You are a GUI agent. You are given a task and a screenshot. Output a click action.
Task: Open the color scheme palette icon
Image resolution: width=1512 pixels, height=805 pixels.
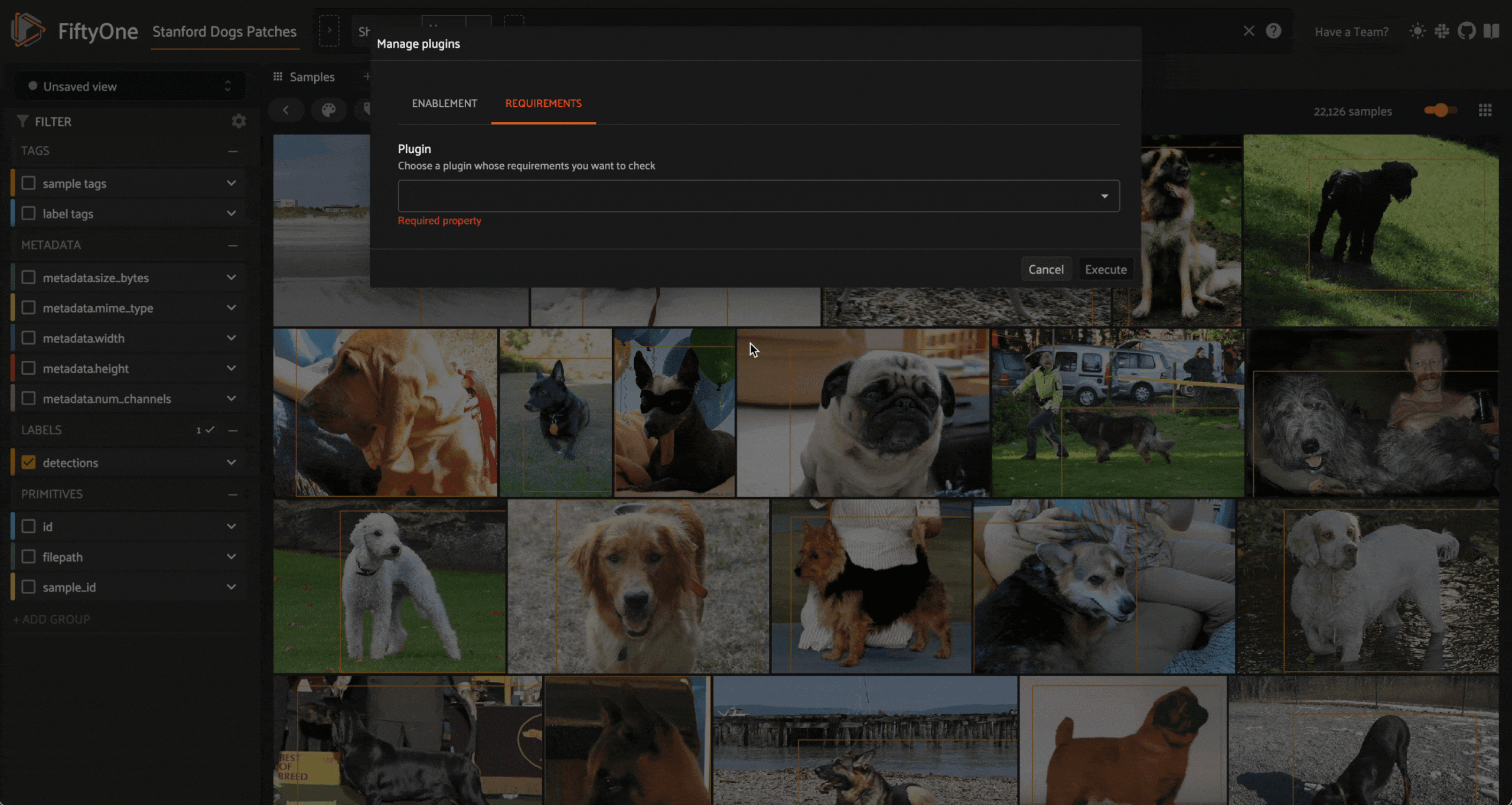tap(328, 110)
